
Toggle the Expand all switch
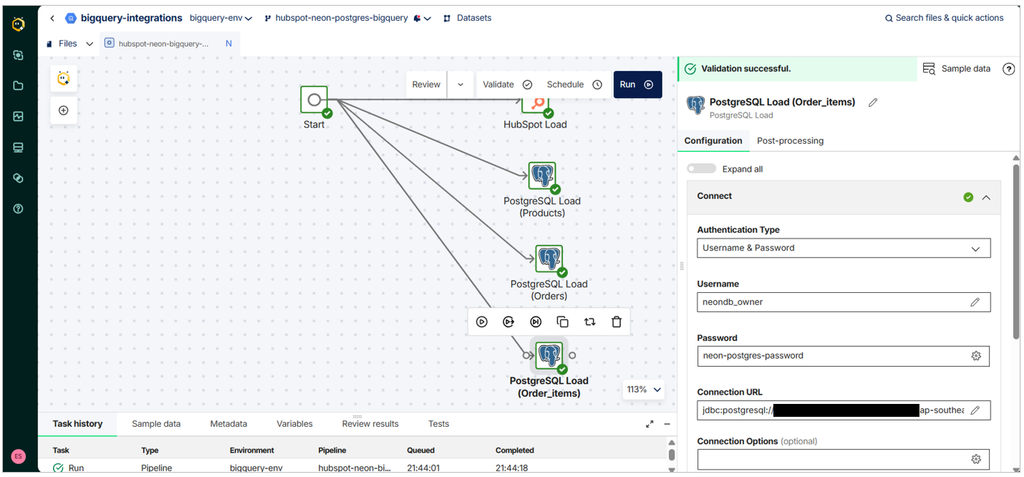(701, 169)
